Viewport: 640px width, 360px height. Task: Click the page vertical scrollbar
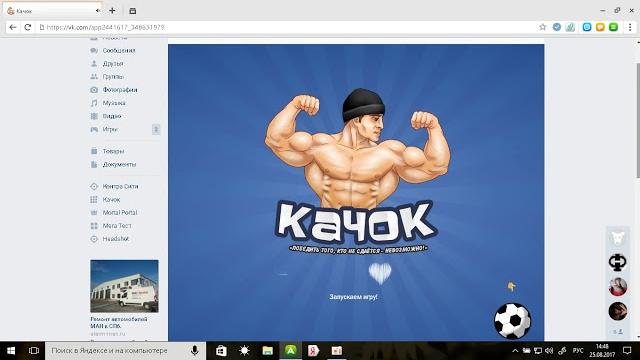point(638,120)
